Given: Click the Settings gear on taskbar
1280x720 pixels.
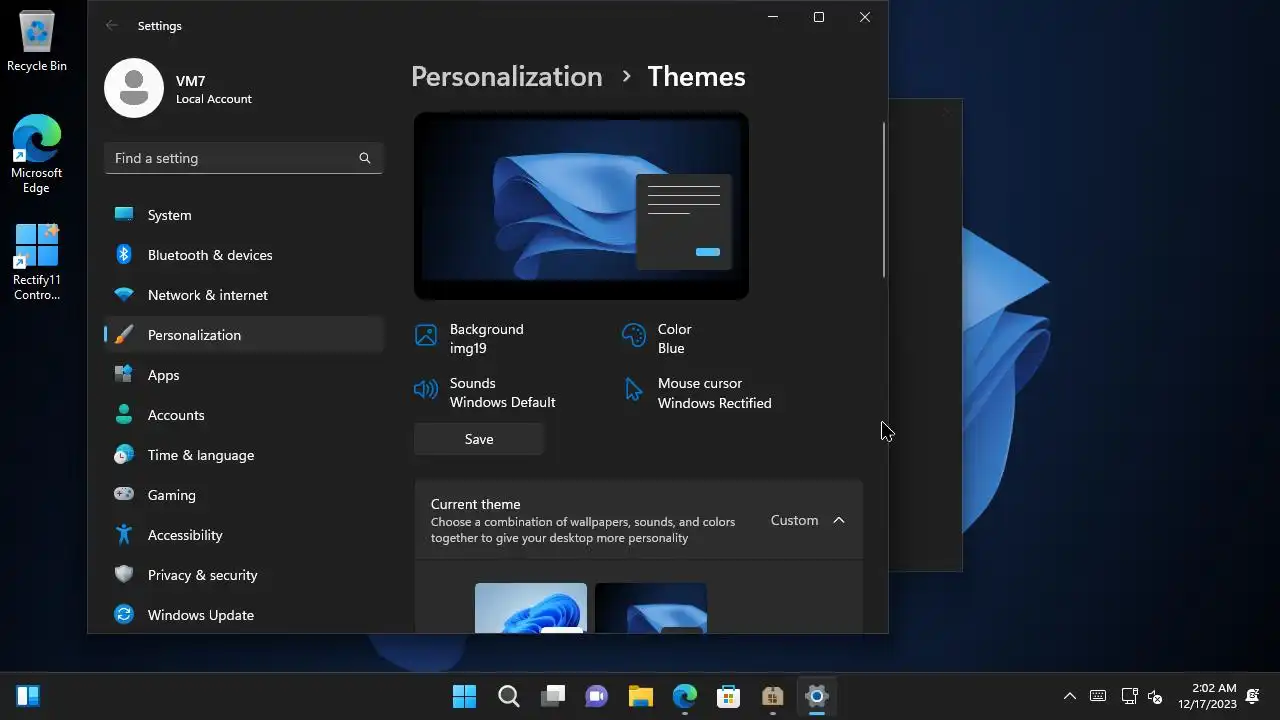Looking at the screenshot, I should coord(816,696).
